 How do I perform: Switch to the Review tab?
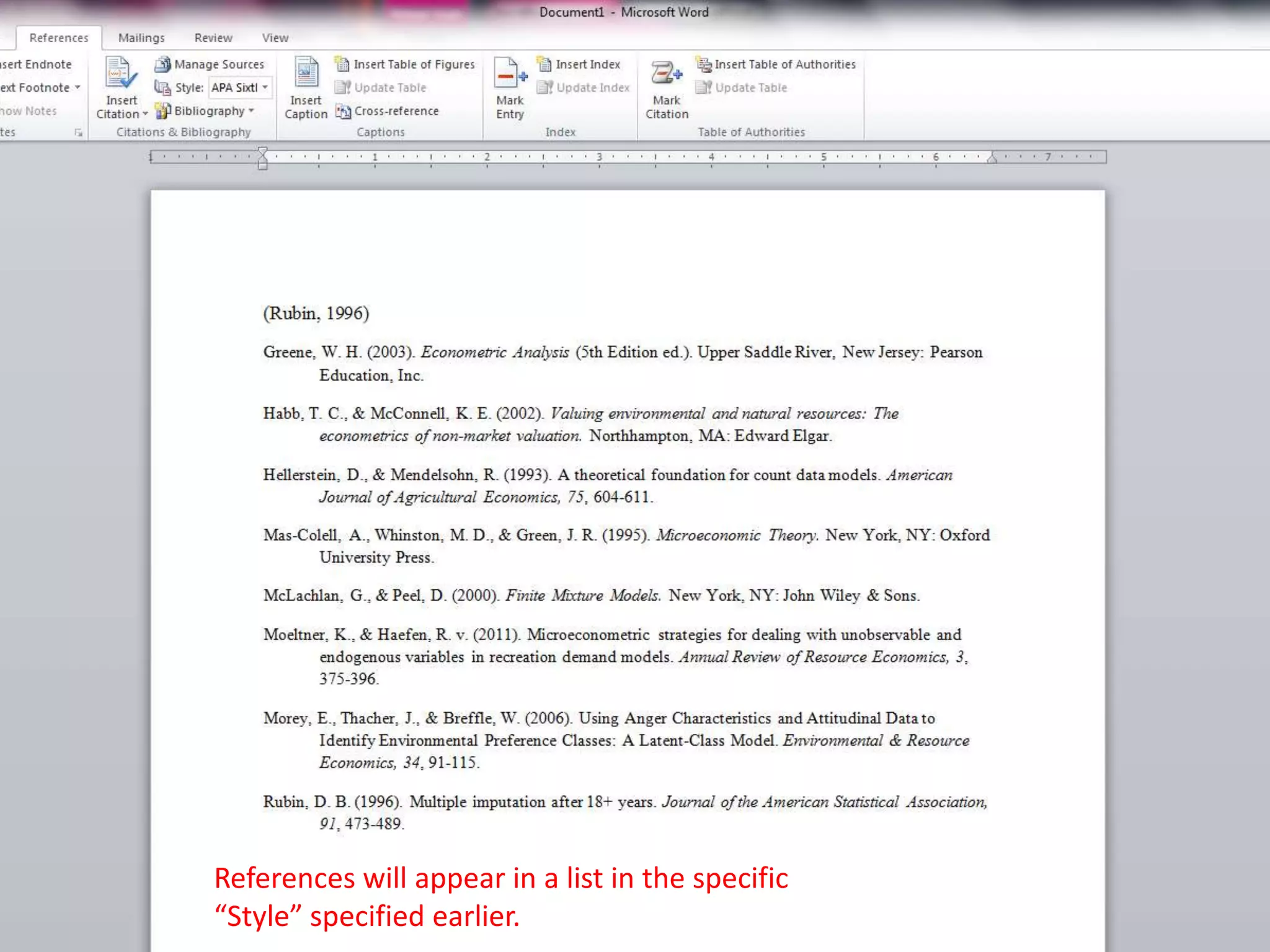pyautogui.click(x=213, y=38)
